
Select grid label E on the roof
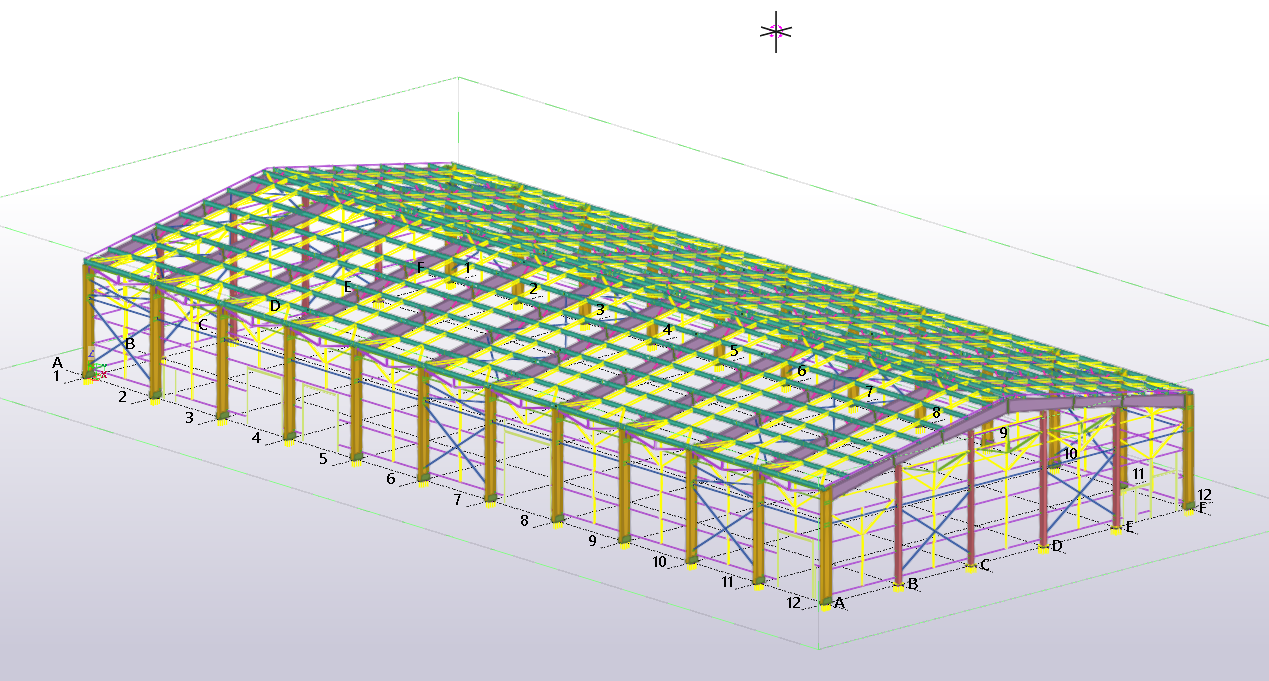pos(348,287)
